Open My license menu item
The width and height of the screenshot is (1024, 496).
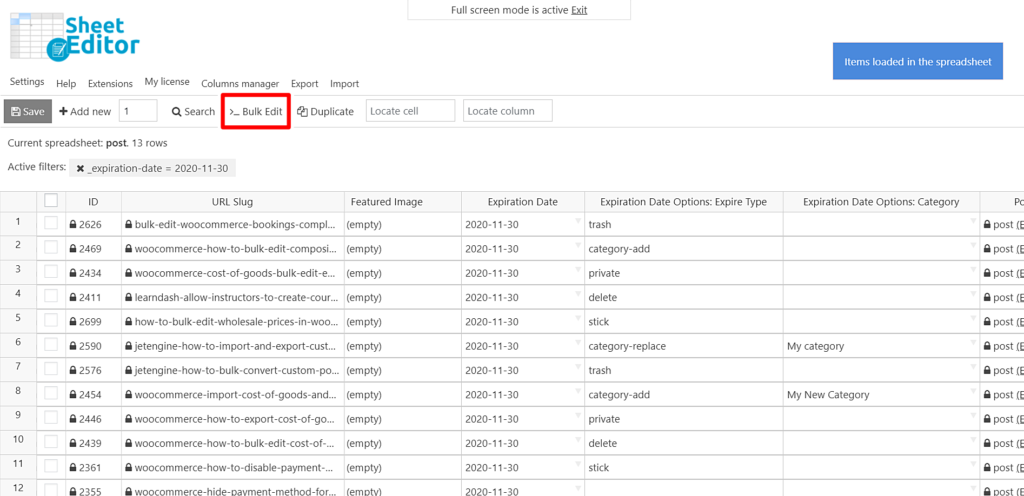pyautogui.click(x=167, y=82)
